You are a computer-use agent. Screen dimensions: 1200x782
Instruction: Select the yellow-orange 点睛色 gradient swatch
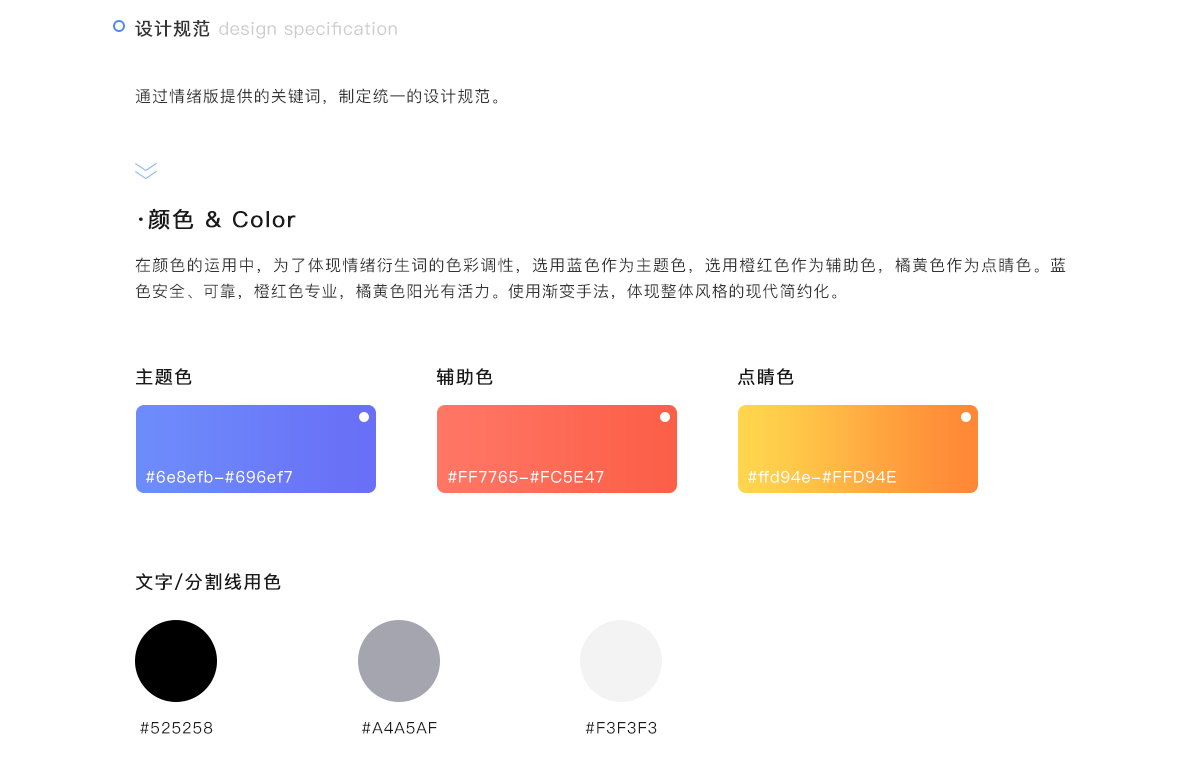click(858, 449)
